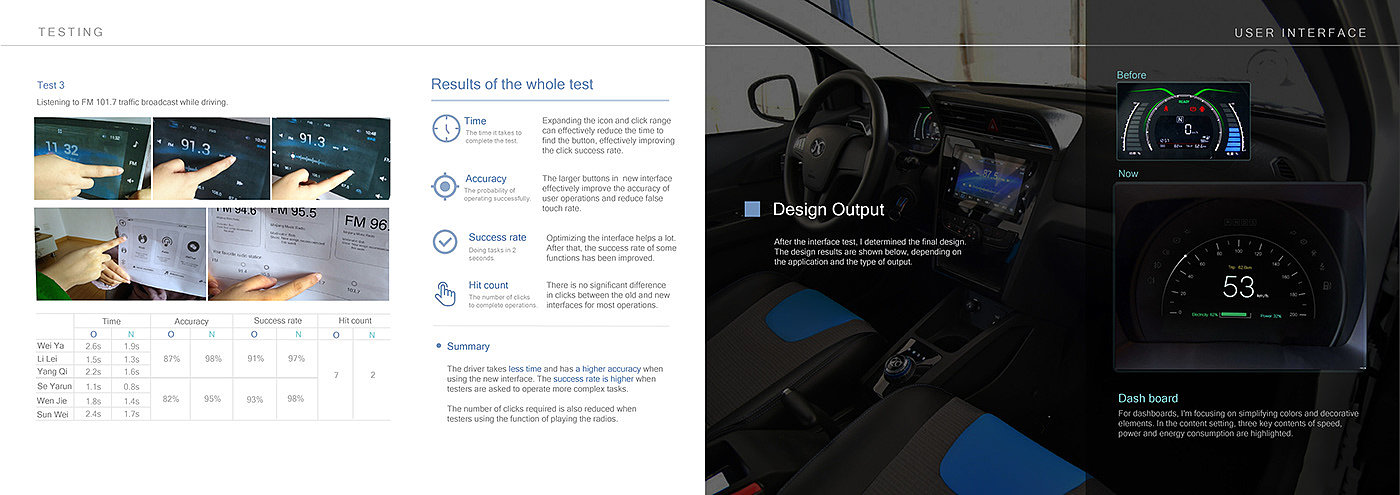Viewport: 1400px width, 495px height.
Task: Click the hit count value 2
Action: [373, 375]
